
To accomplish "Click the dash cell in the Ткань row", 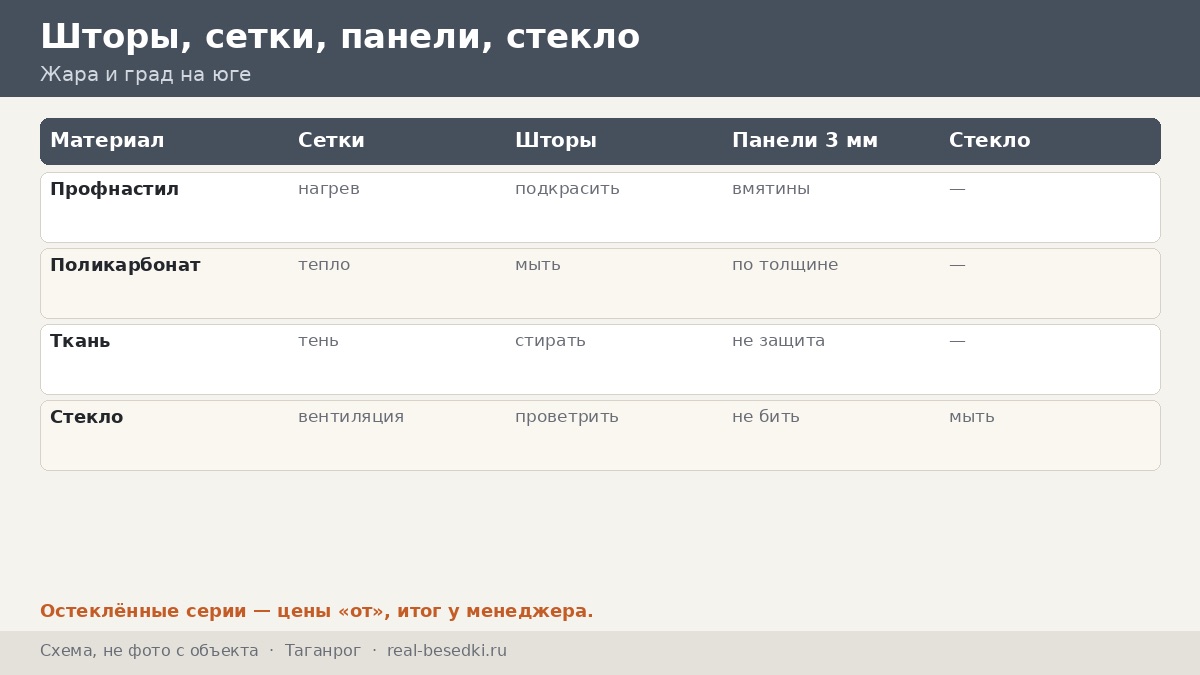I will [x=957, y=341].
